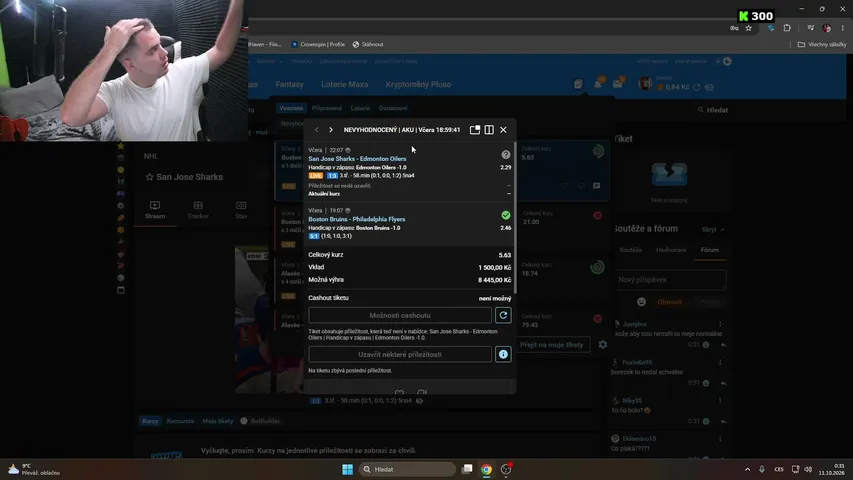Click the Hledat search on page
This screenshot has width=853, height=480.
click(713, 110)
